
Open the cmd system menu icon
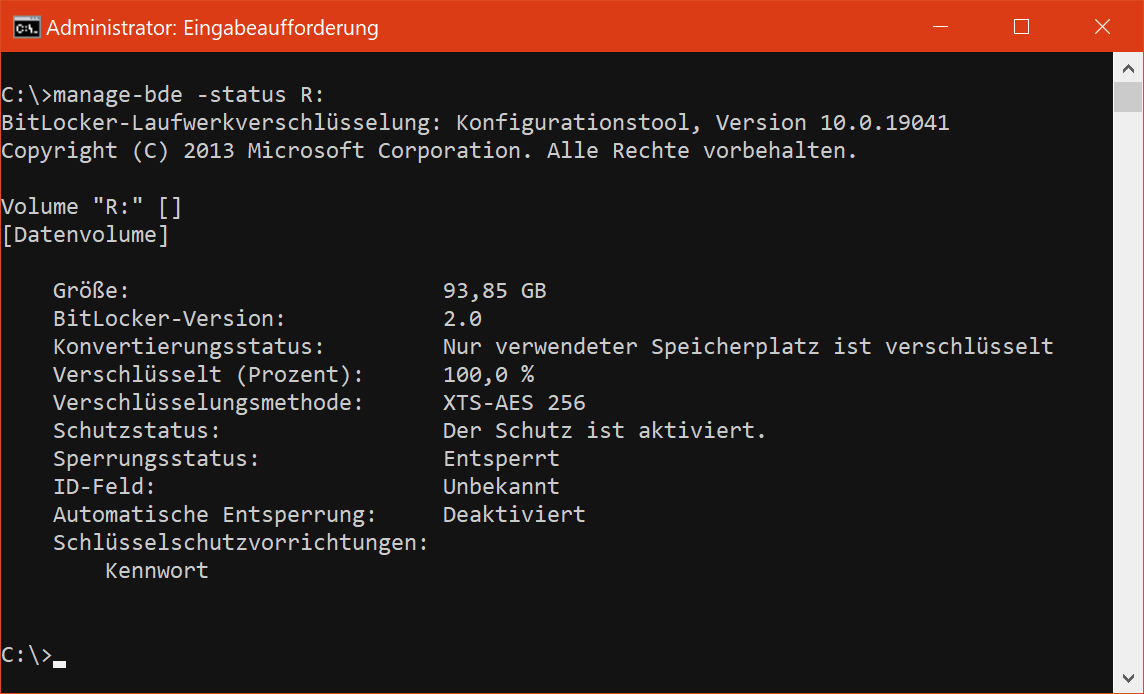tap(26, 28)
